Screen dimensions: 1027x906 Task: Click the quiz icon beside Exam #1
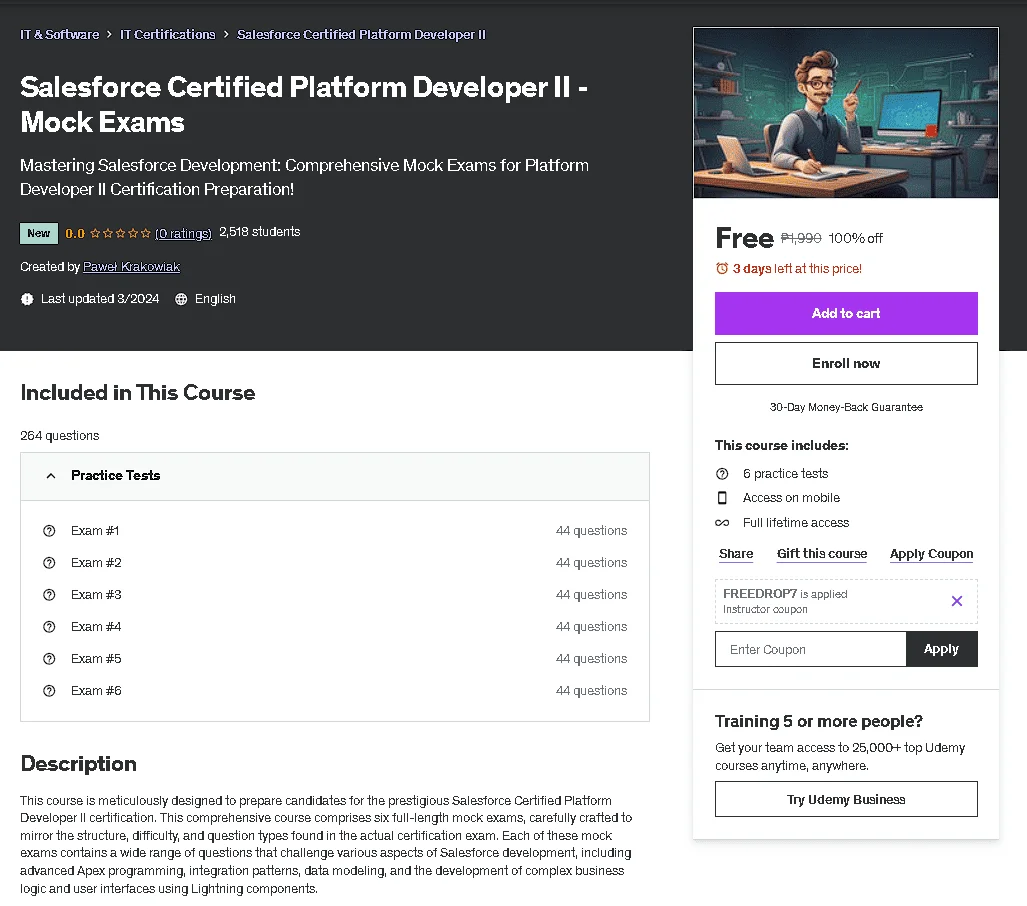49,531
